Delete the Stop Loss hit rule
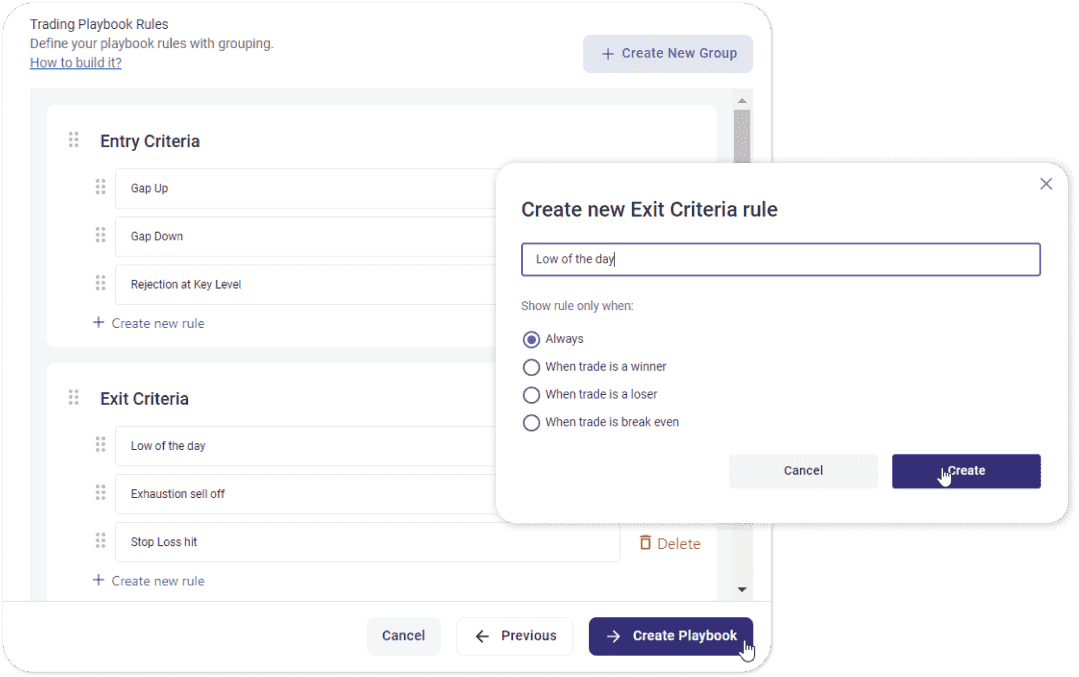 [x=670, y=543]
